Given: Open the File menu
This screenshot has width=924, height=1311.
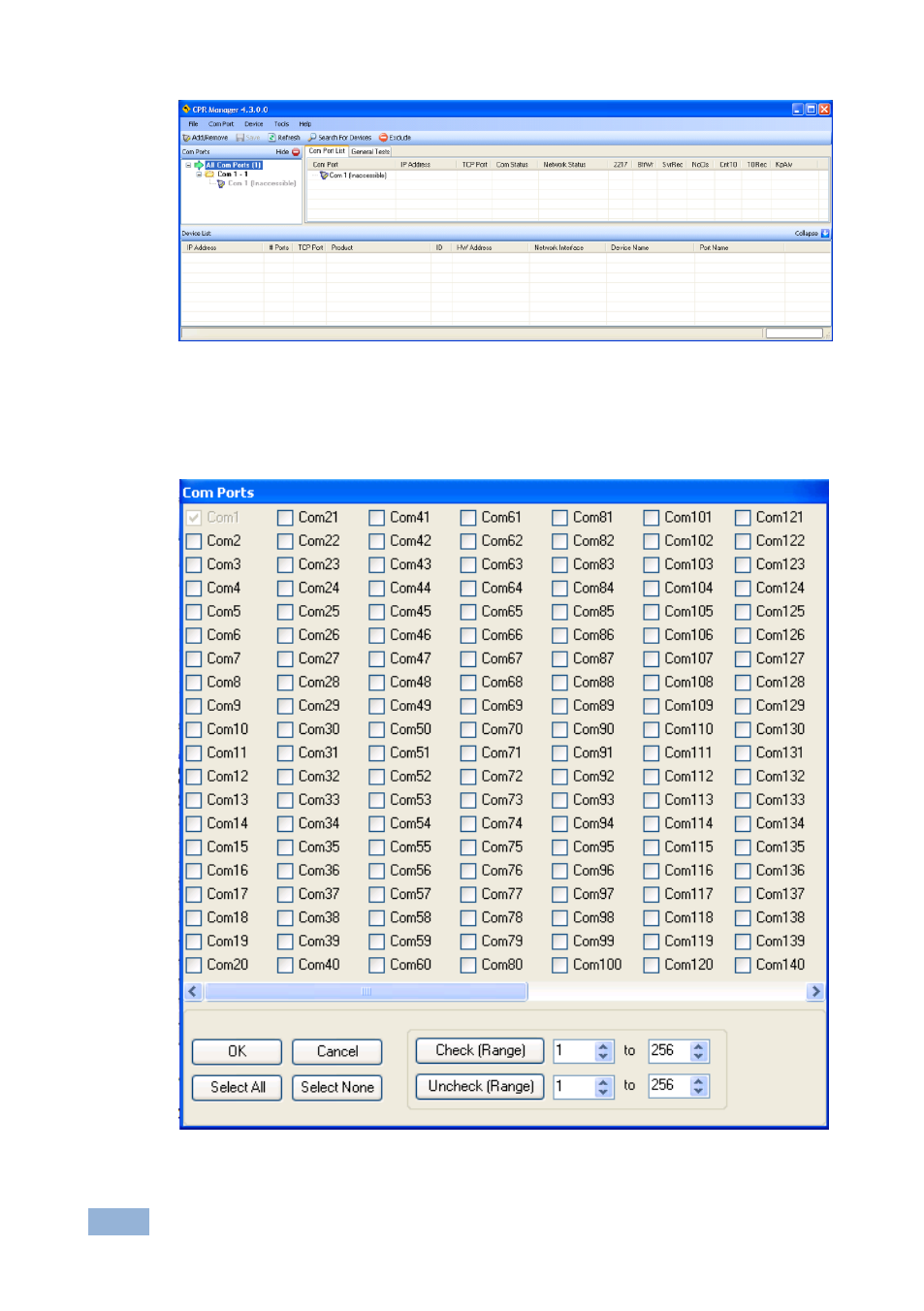Looking at the screenshot, I should click(193, 124).
